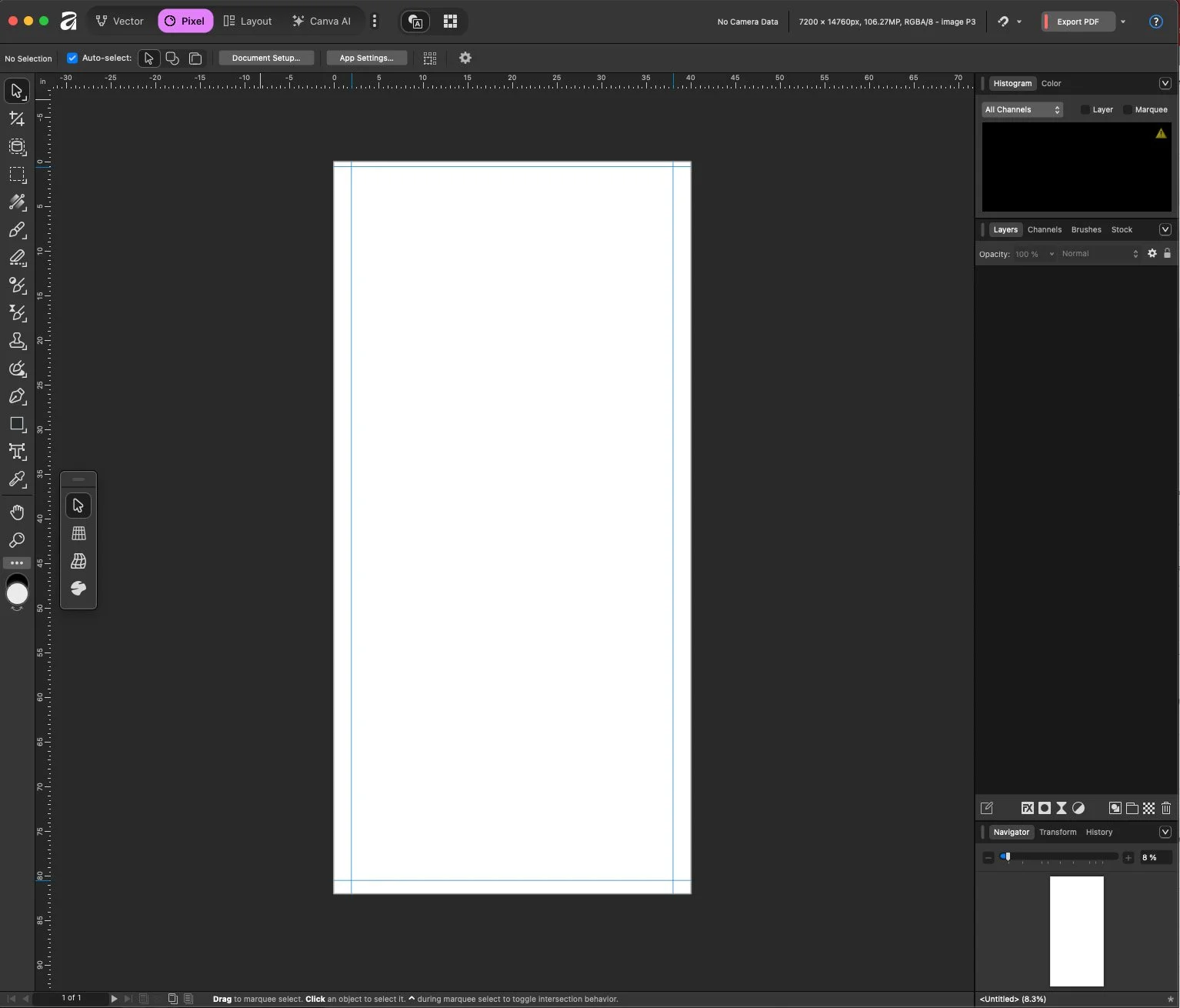
Task: Collapse the Navigator panel via its chevron
Action: click(1165, 832)
